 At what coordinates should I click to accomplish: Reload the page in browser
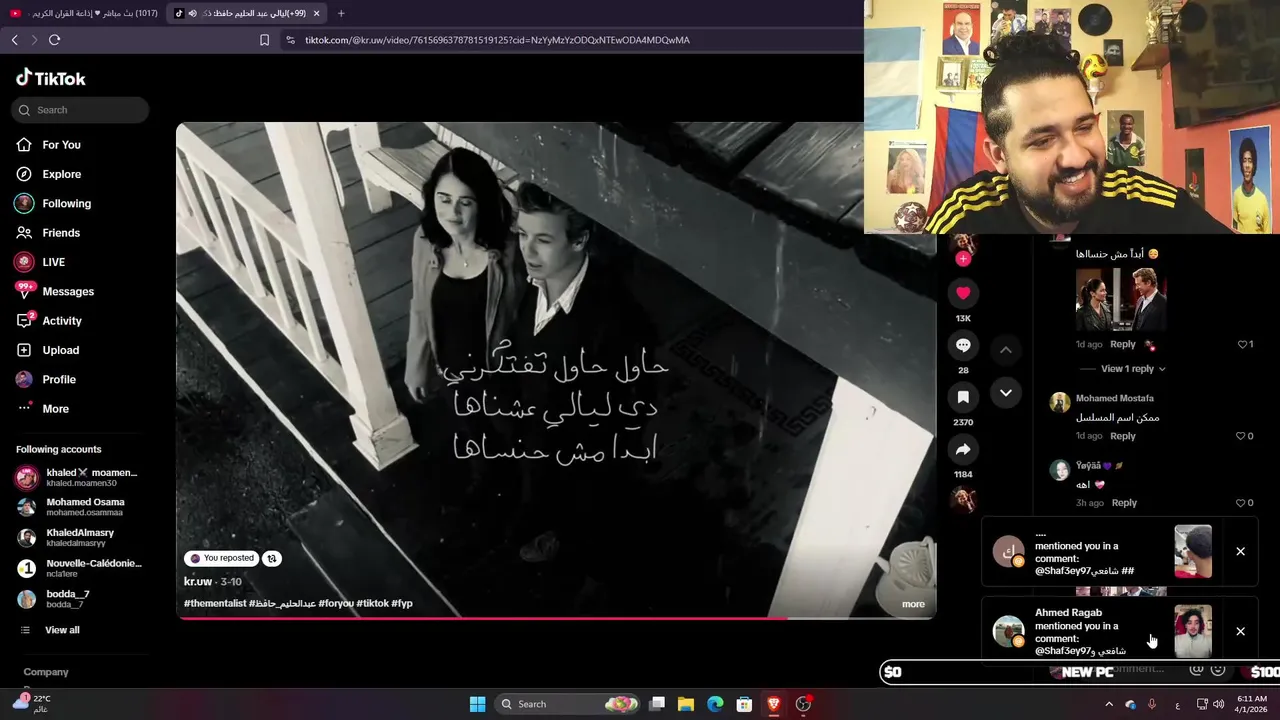click(54, 40)
